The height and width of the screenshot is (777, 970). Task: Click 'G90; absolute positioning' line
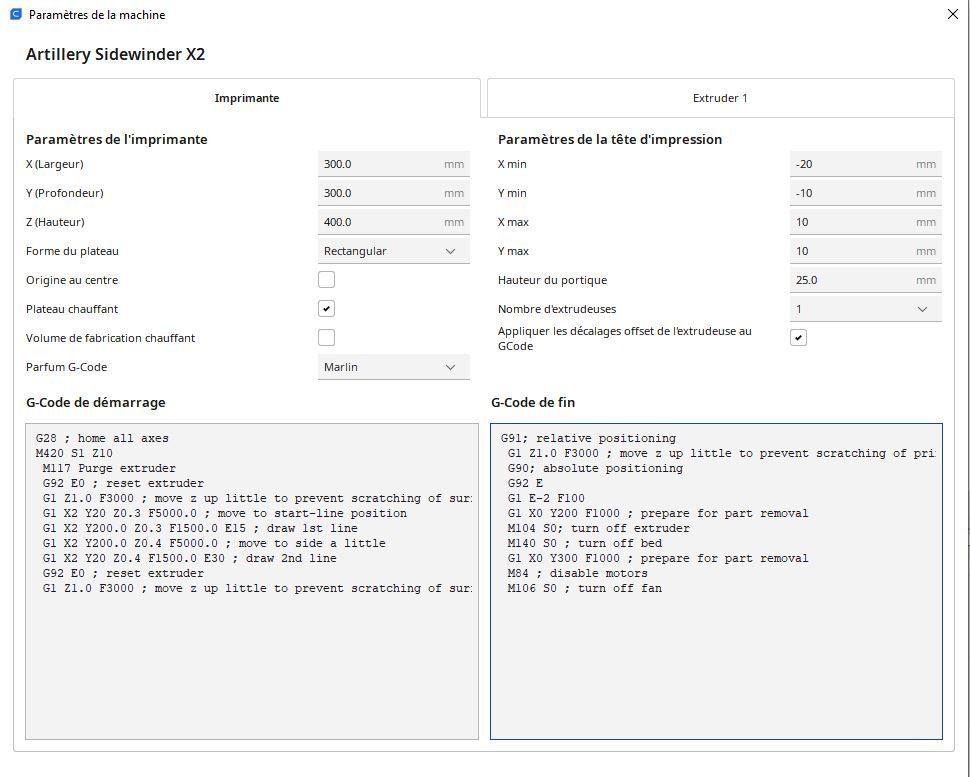[595, 468]
